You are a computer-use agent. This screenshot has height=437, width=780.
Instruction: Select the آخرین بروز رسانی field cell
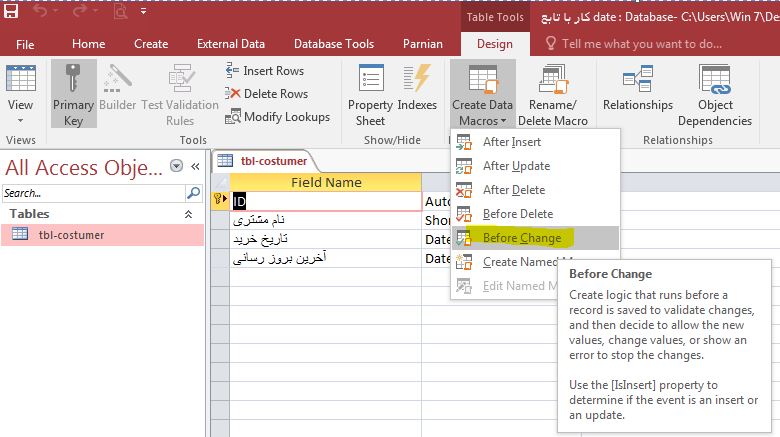pos(326,258)
